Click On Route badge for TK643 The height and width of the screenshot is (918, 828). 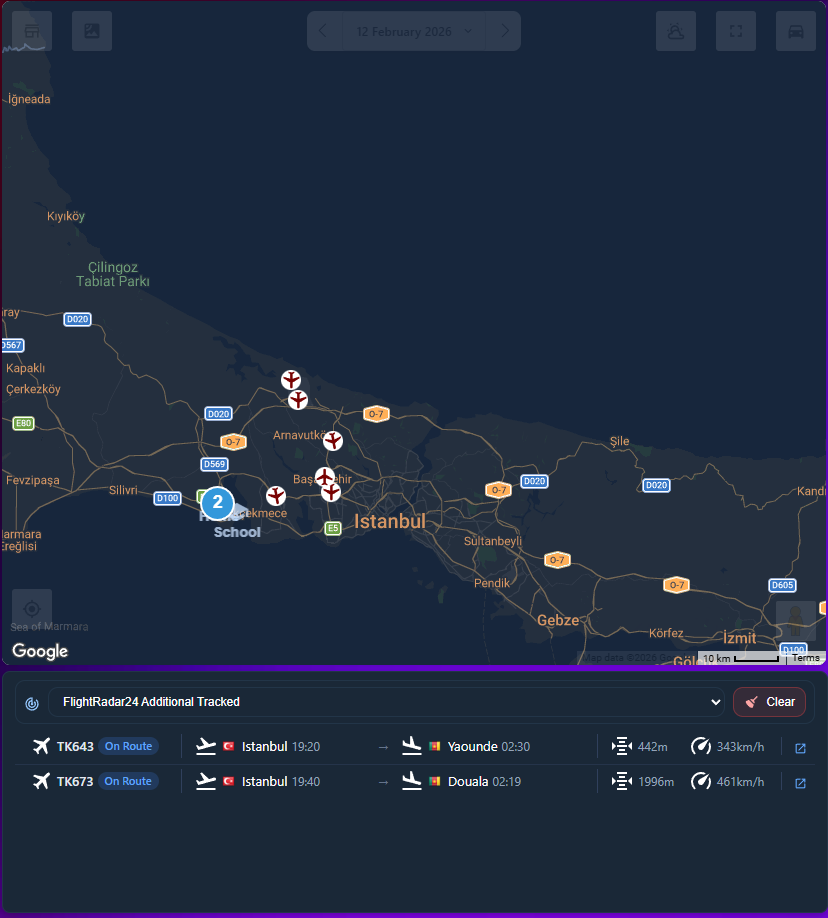[128, 746]
